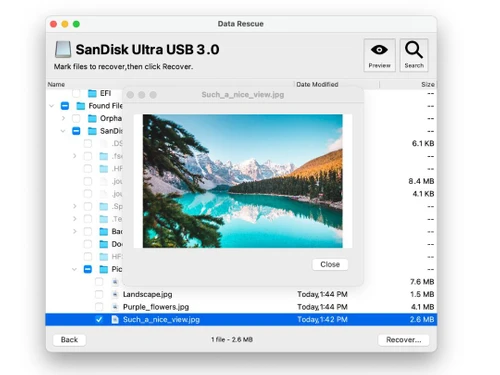The height and width of the screenshot is (375, 500).
Task: Click the 4.1 KB size value
Action: coord(423,194)
